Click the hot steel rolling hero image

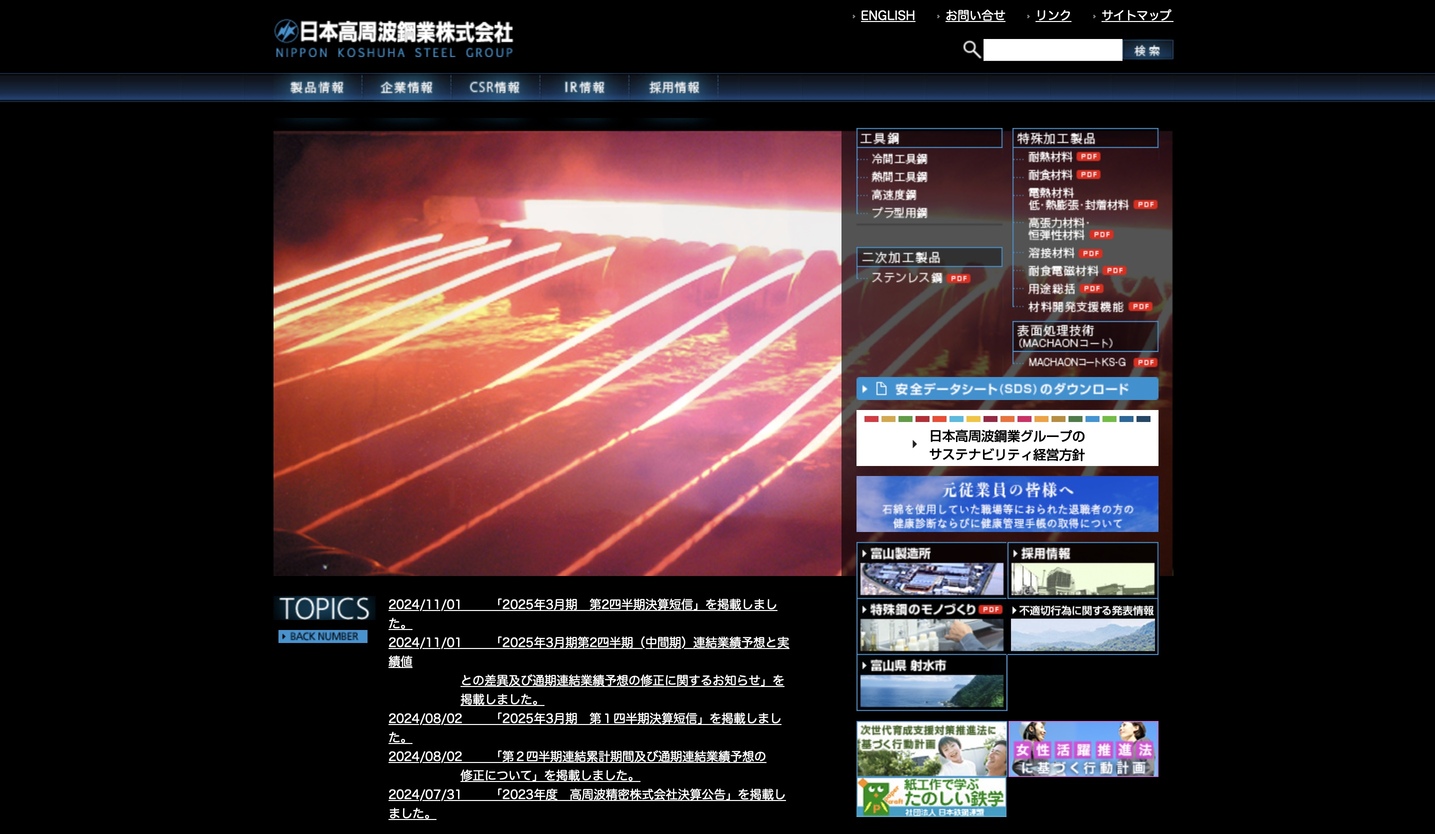click(x=557, y=353)
